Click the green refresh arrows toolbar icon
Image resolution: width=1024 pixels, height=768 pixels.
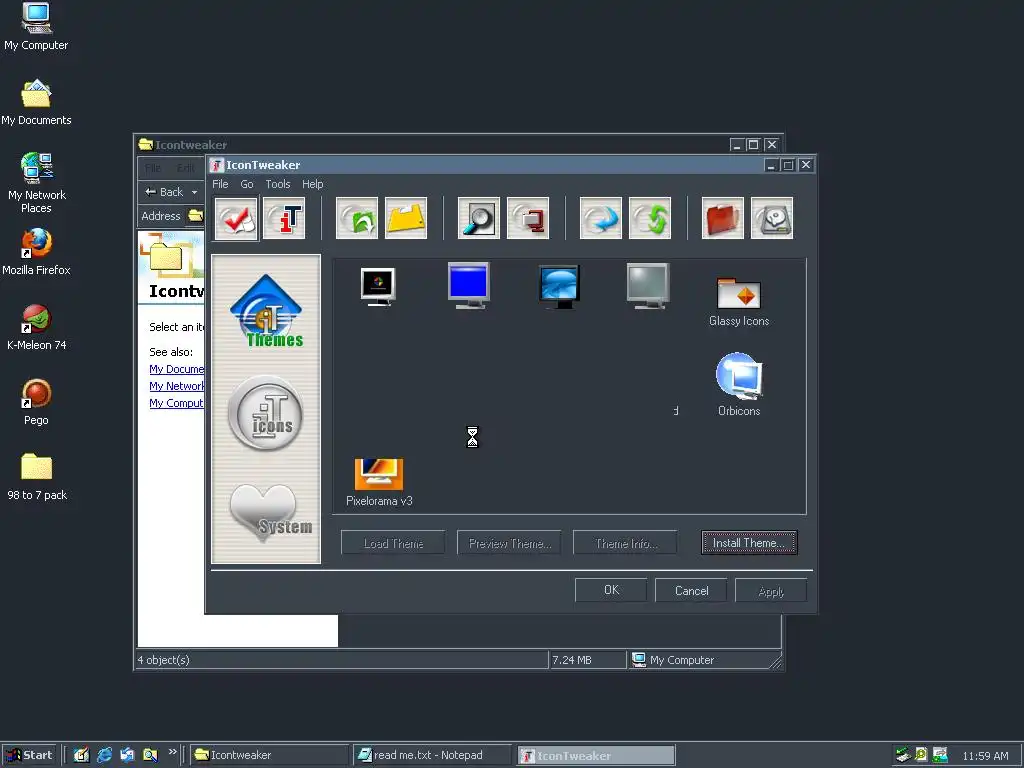click(650, 218)
